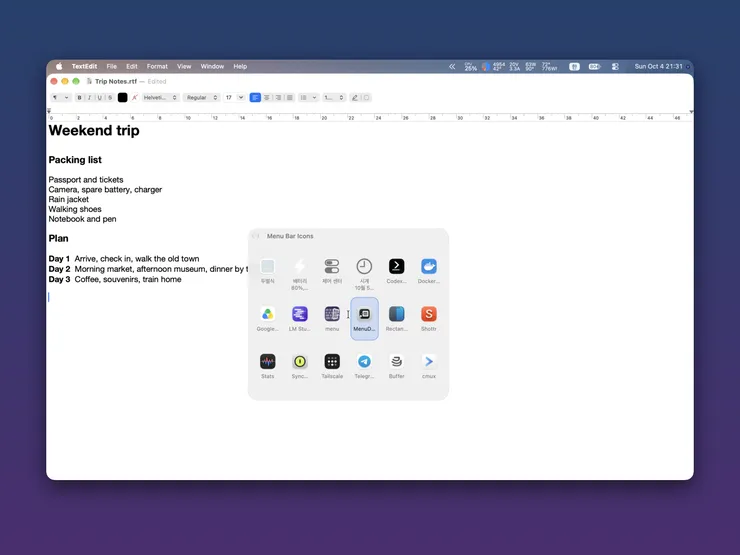740x555 pixels.
Task: Open the text highlight color button
Action: [135, 98]
